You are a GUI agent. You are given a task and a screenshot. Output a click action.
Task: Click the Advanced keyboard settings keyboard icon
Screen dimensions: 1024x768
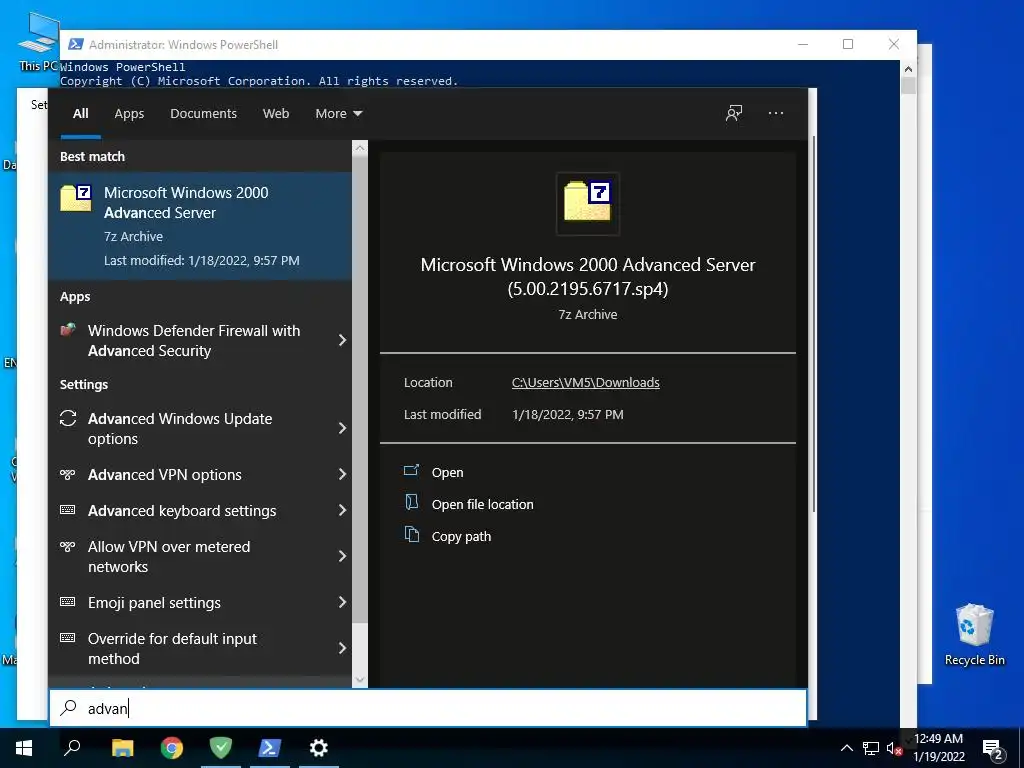(x=67, y=510)
